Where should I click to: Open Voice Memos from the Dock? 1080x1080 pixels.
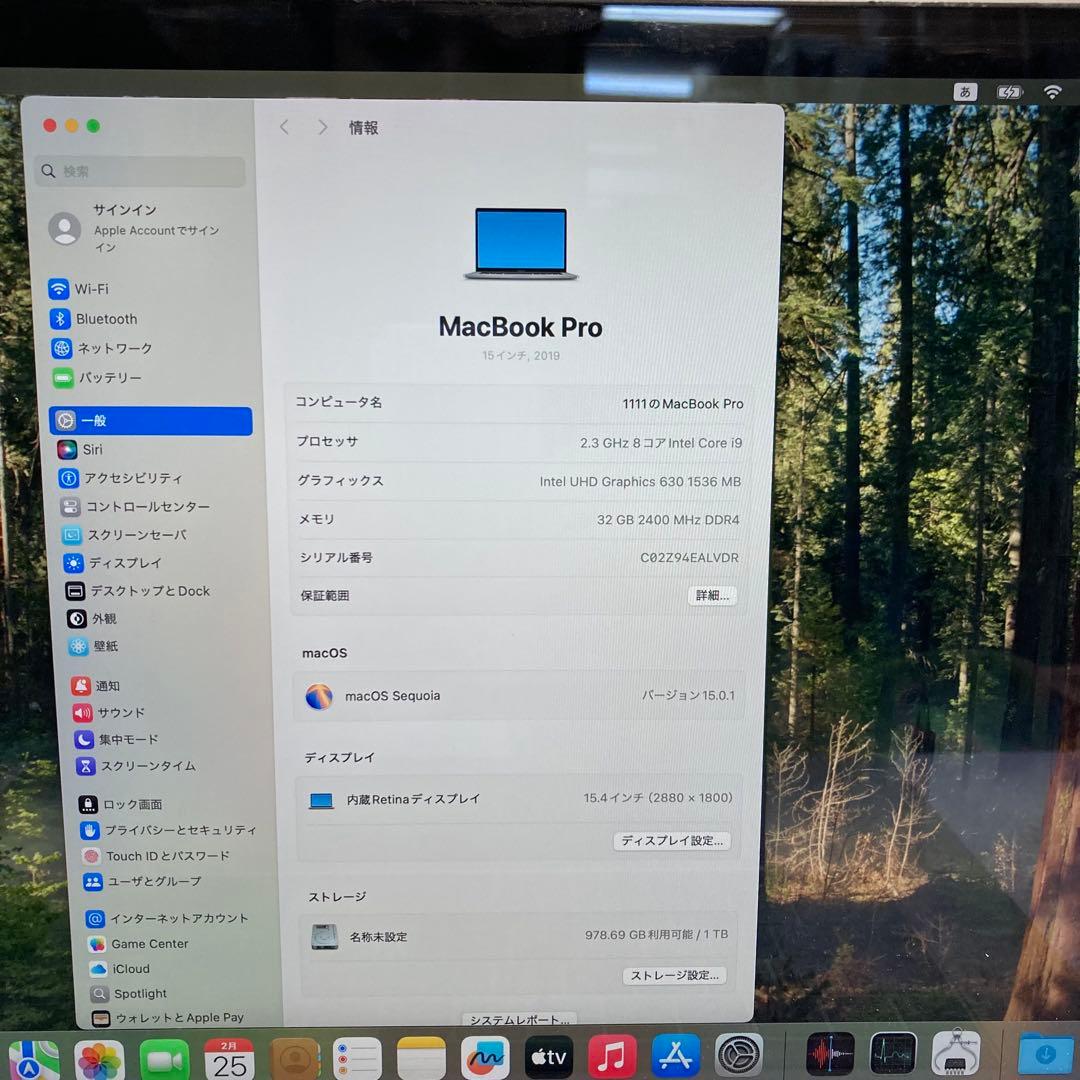point(831,1054)
